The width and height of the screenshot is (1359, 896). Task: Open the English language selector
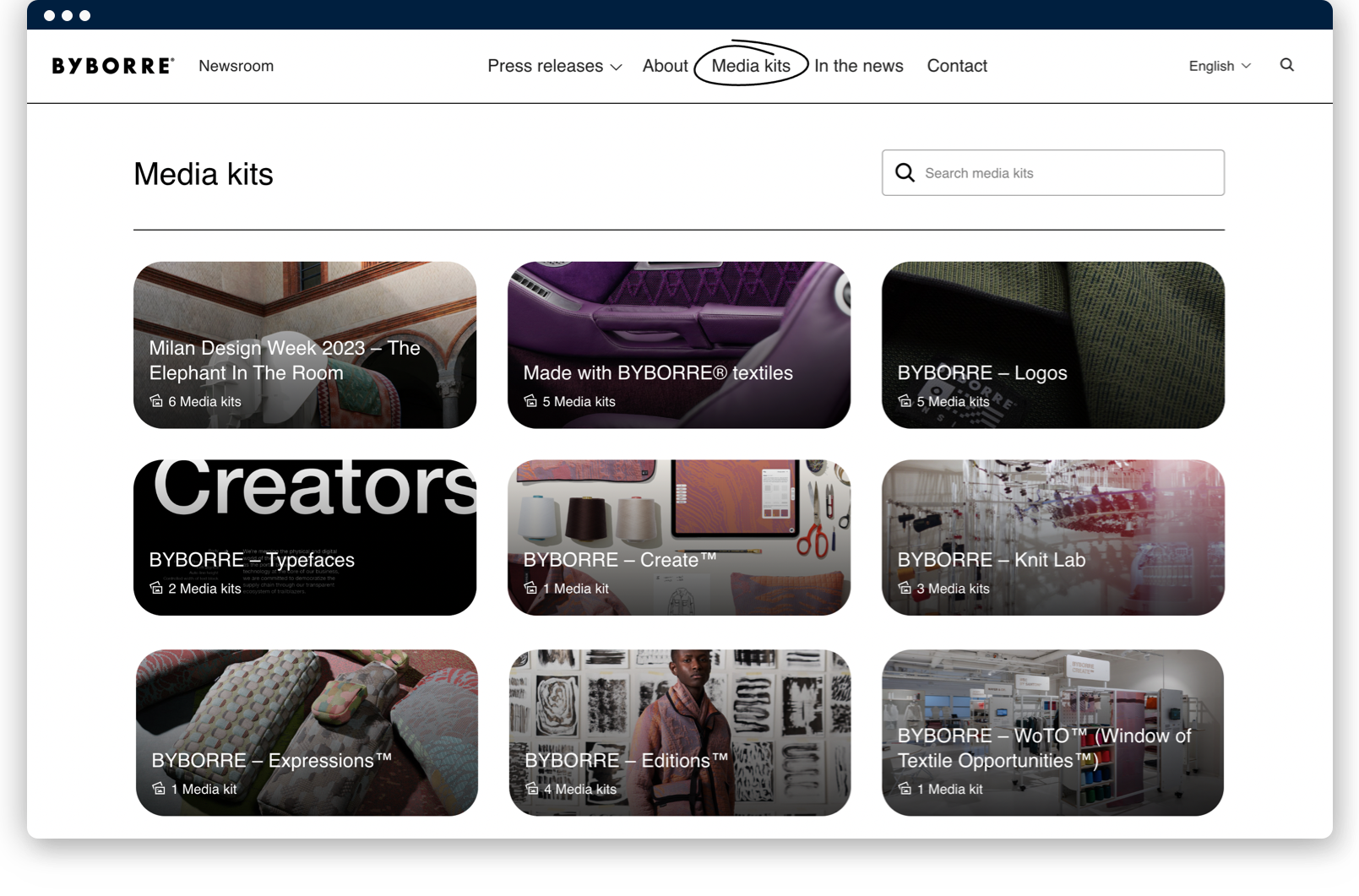click(1219, 66)
